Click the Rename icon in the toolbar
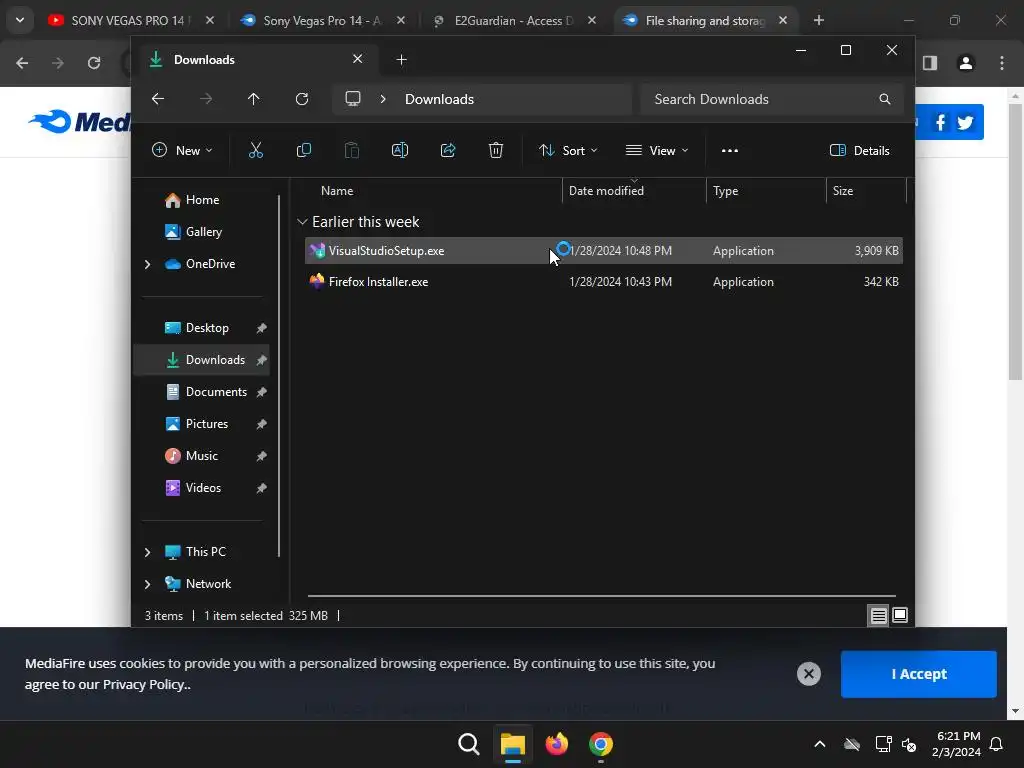 pos(400,151)
